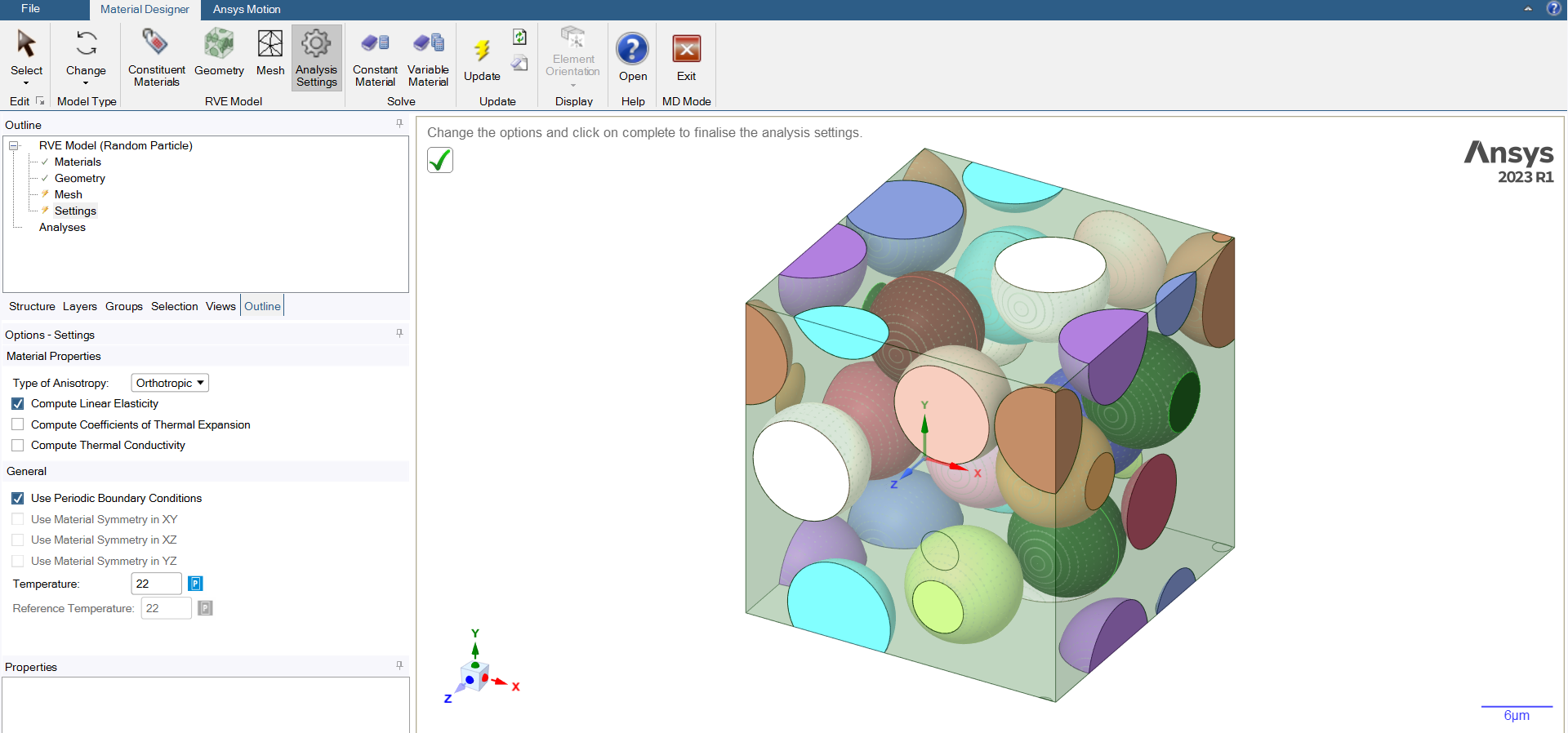Pin the Outline panel
The height and width of the screenshot is (733, 1568).
click(399, 124)
